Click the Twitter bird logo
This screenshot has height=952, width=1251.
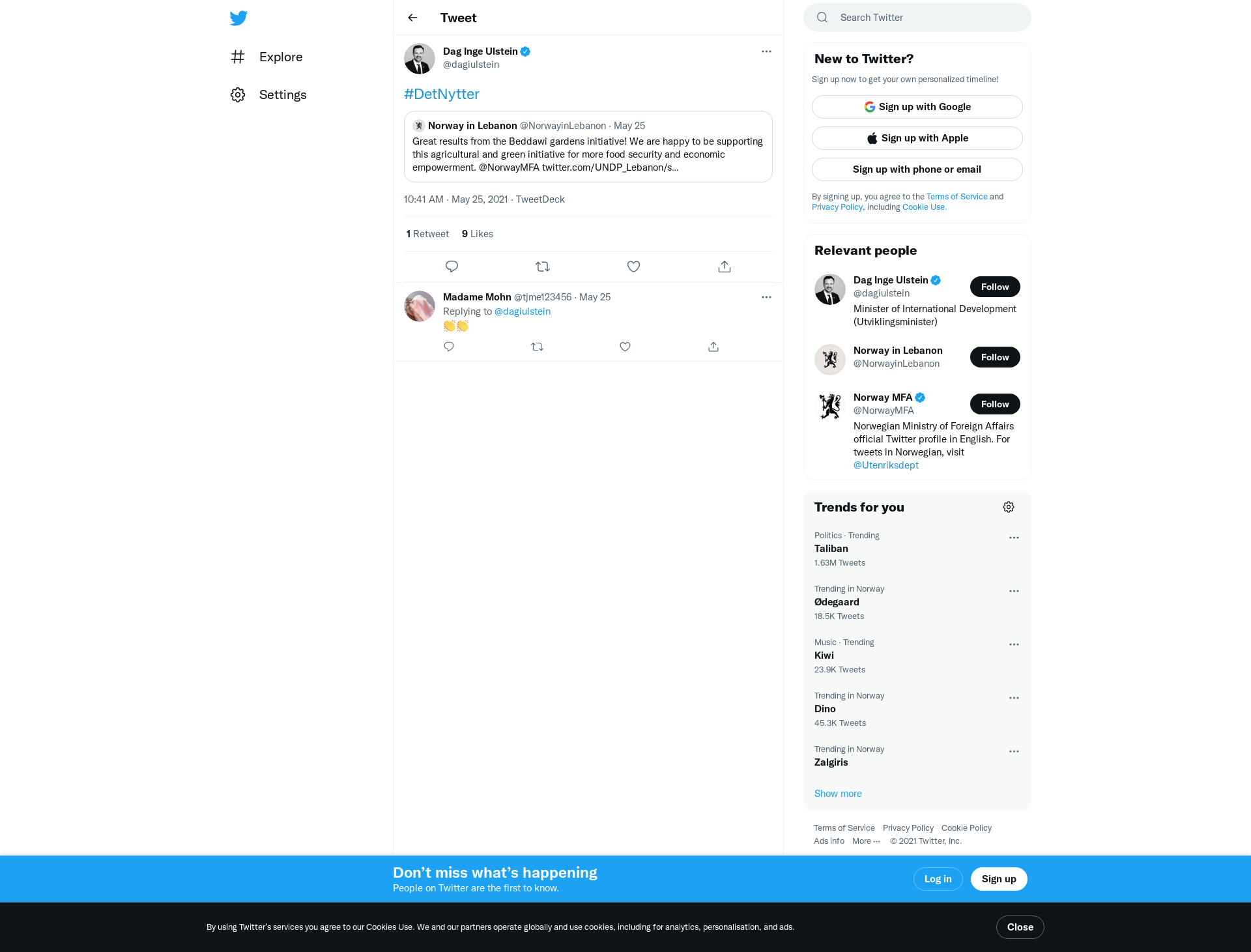tap(238, 18)
